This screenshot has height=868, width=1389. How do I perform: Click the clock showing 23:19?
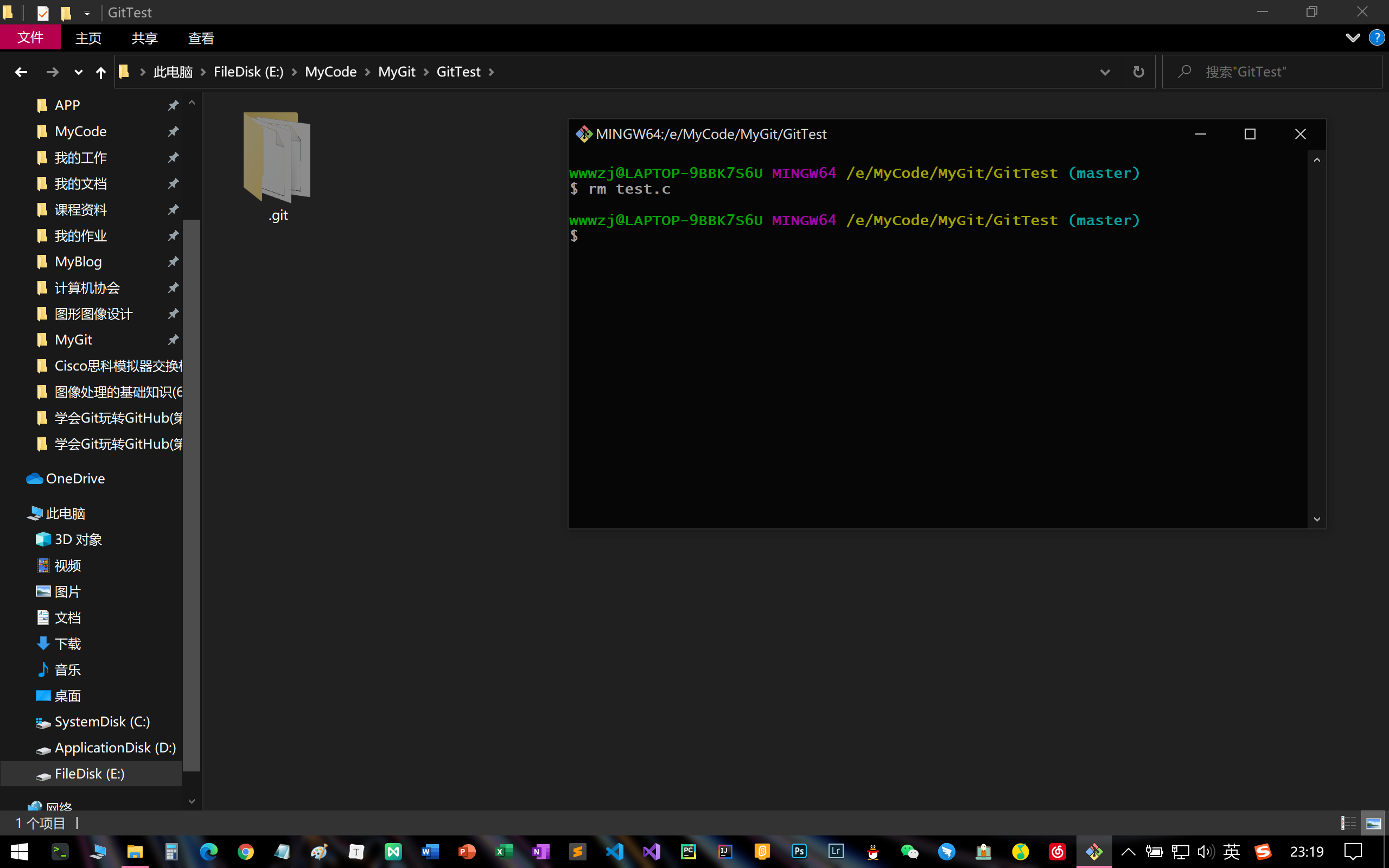(1307, 852)
